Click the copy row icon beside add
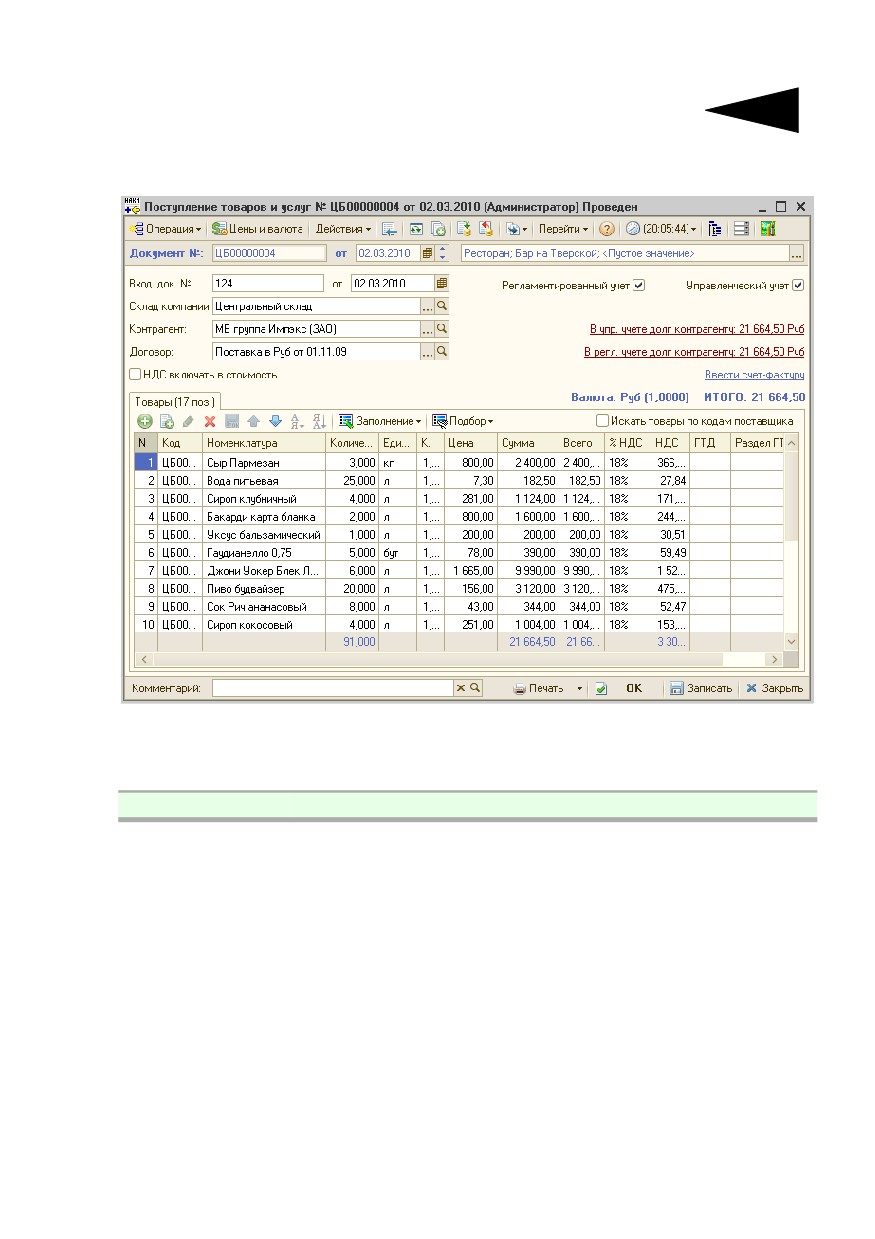 [x=167, y=422]
